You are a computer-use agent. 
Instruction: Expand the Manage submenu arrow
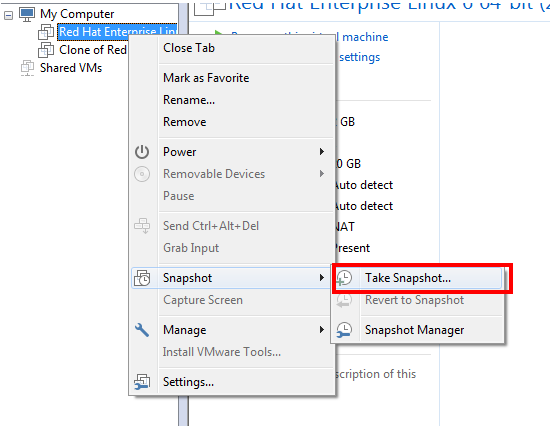[x=322, y=330]
